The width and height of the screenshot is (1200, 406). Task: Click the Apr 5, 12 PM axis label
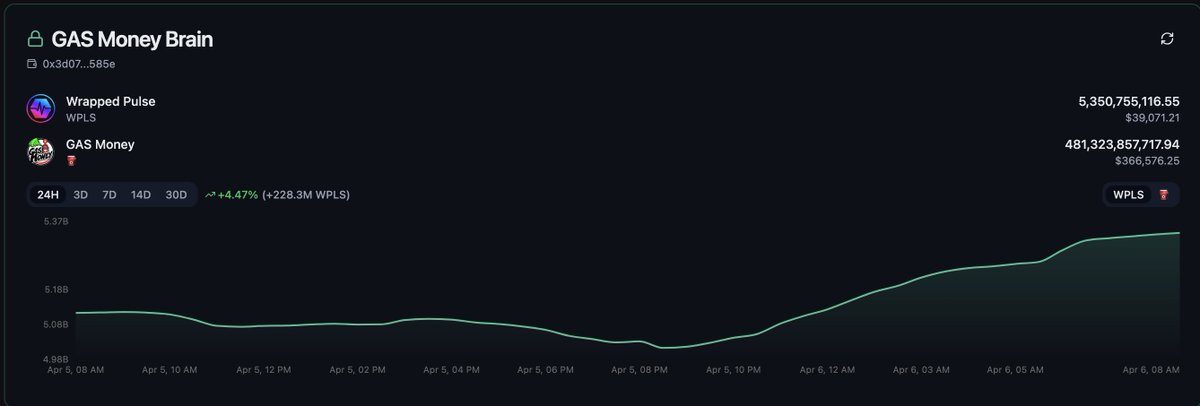point(263,370)
